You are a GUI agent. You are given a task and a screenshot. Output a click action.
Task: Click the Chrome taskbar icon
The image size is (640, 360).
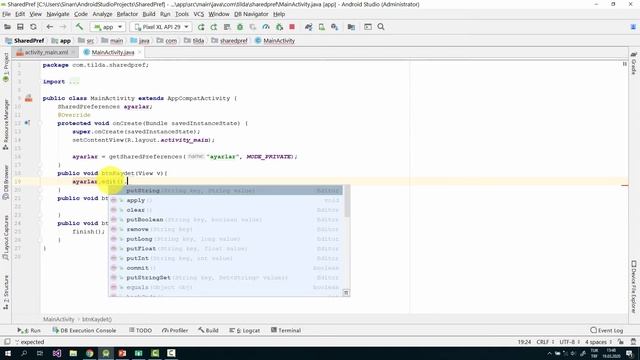[x=90, y=353]
